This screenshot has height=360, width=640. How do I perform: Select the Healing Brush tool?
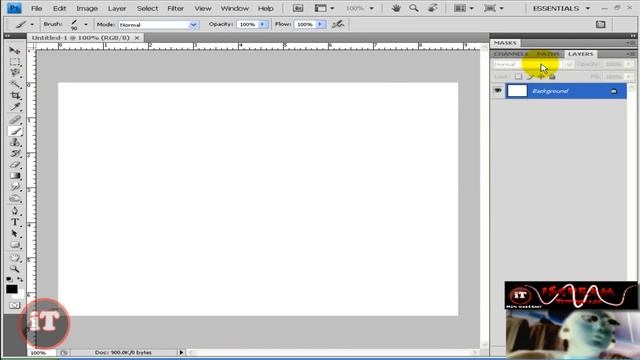(x=15, y=120)
